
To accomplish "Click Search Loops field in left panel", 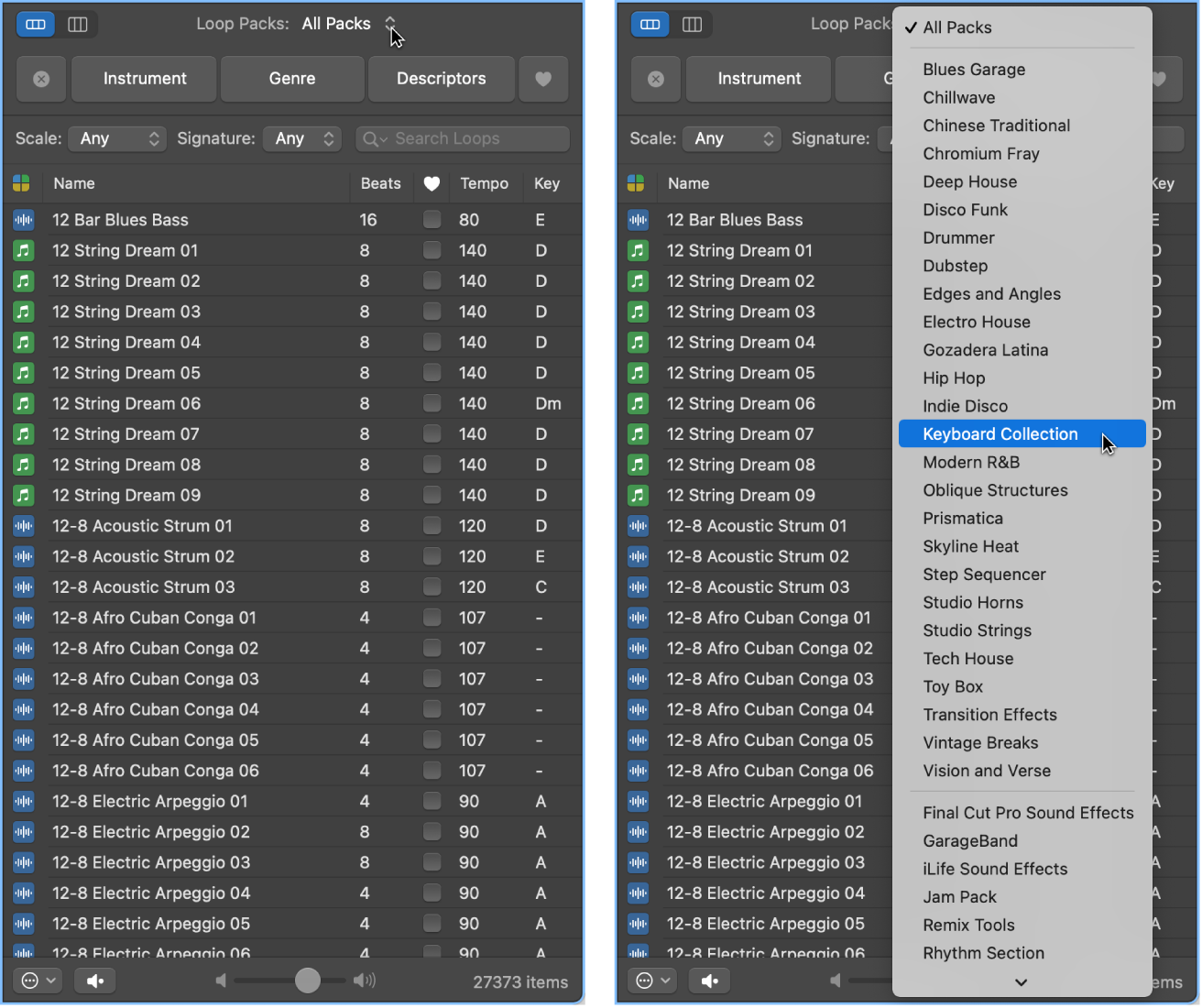I will (463, 138).
